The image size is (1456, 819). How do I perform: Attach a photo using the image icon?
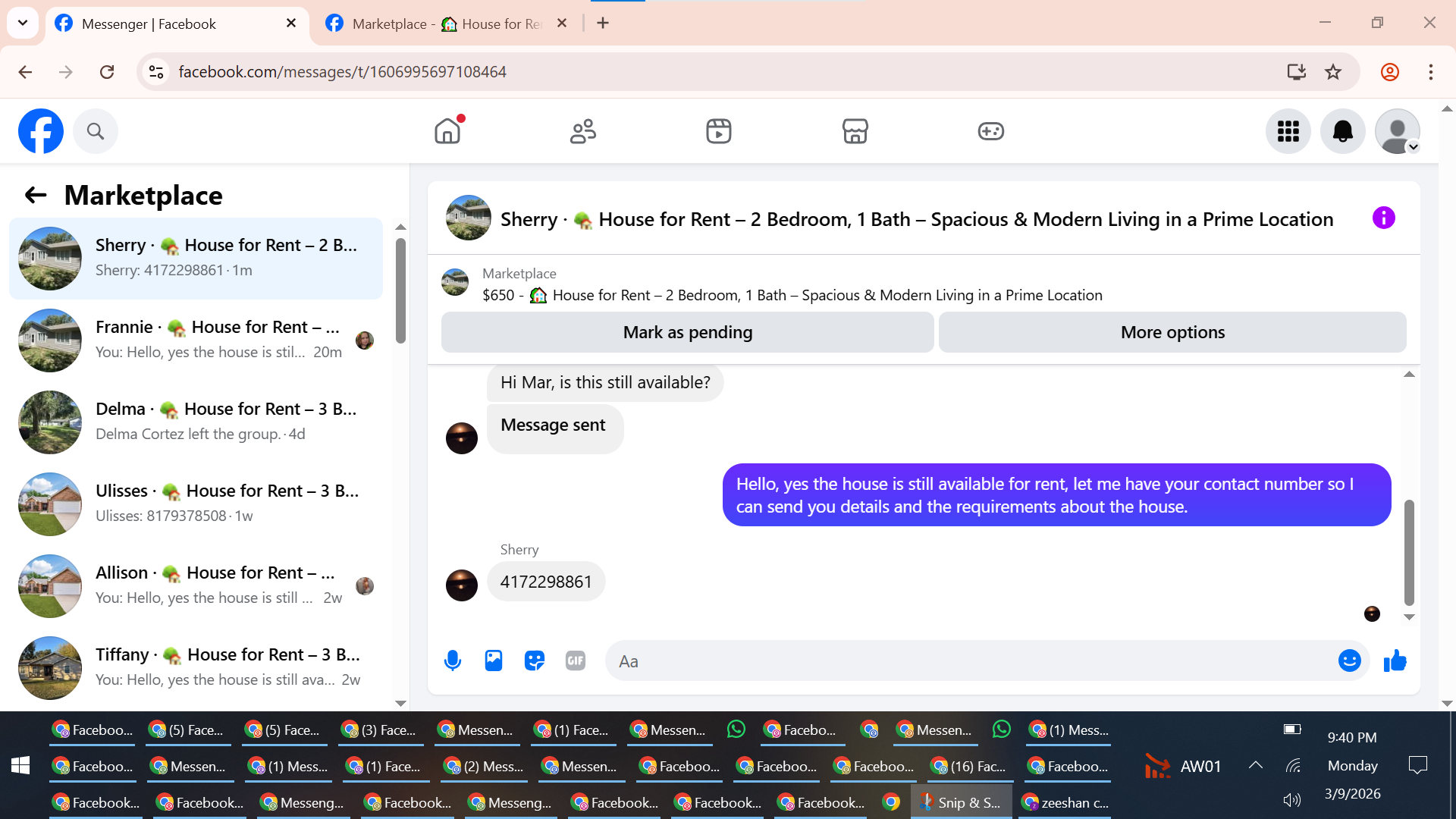pyautogui.click(x=494, y=661)
